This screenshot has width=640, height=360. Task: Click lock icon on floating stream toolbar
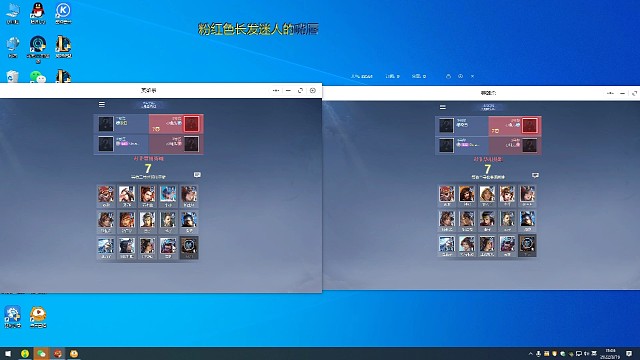pyautogui.click(x=448, y=76)
